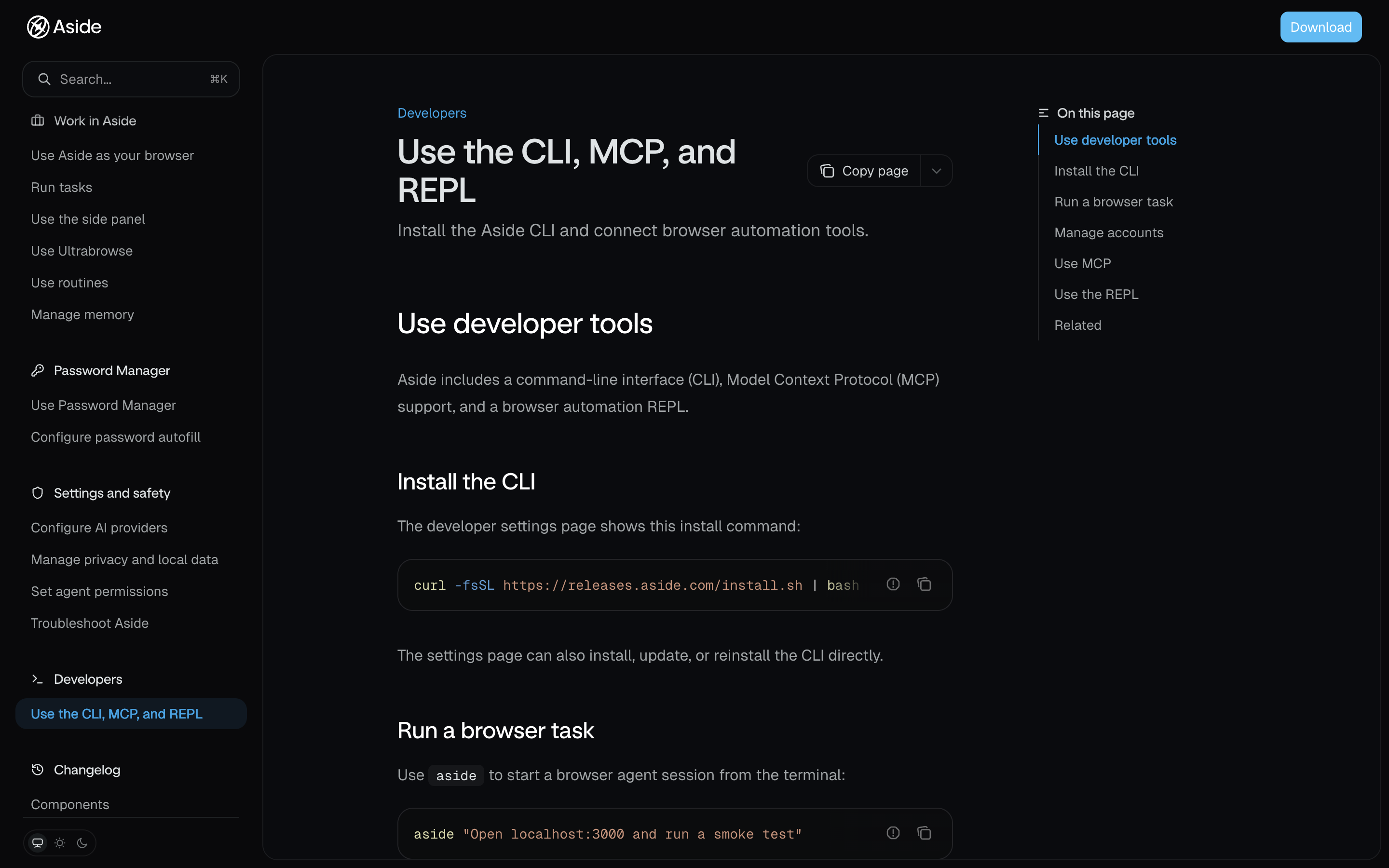Click the Install the CLI heading

click(466, 482)
